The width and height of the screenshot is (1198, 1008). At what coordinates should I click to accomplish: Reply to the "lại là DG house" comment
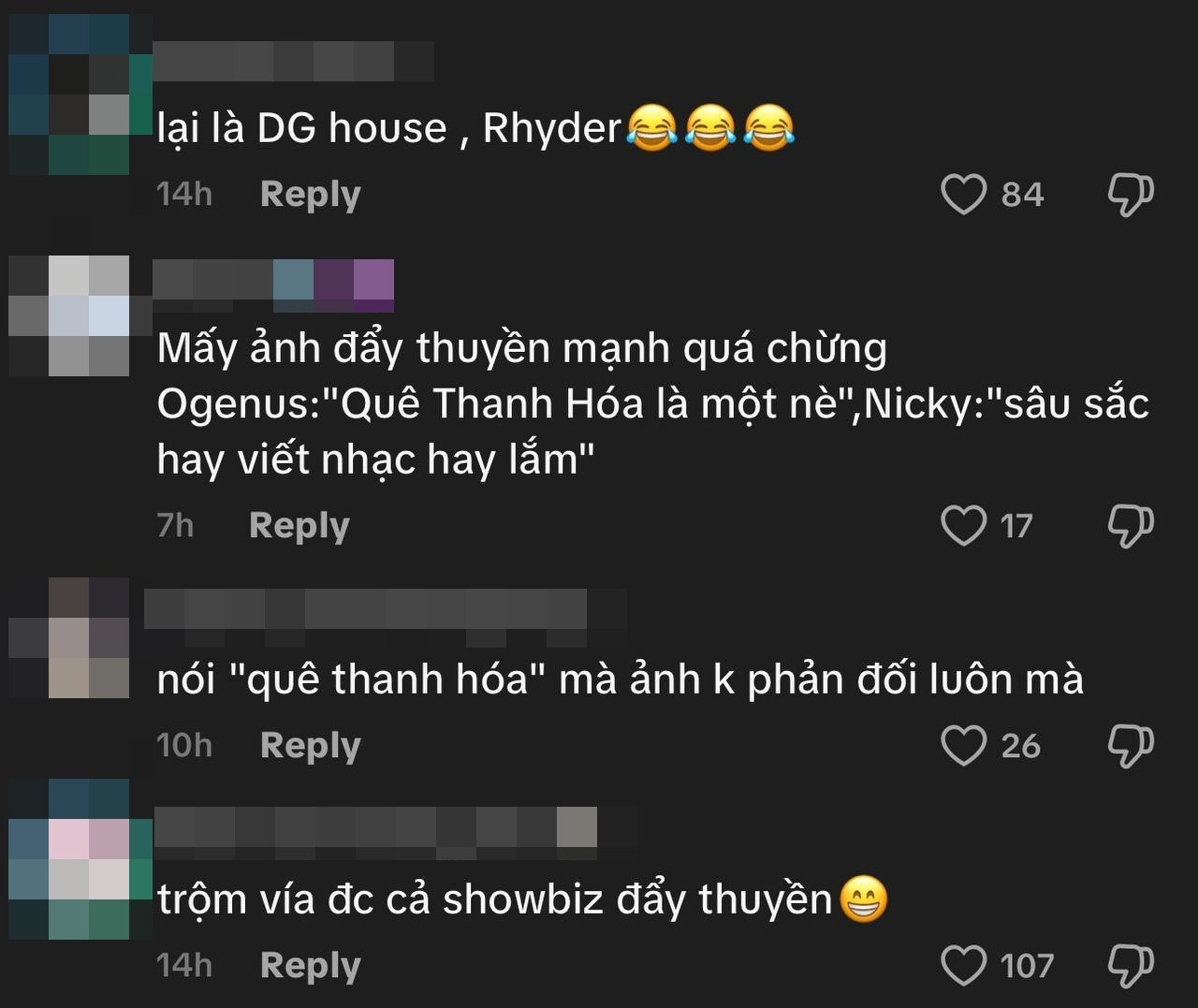(x=310, y=195)
